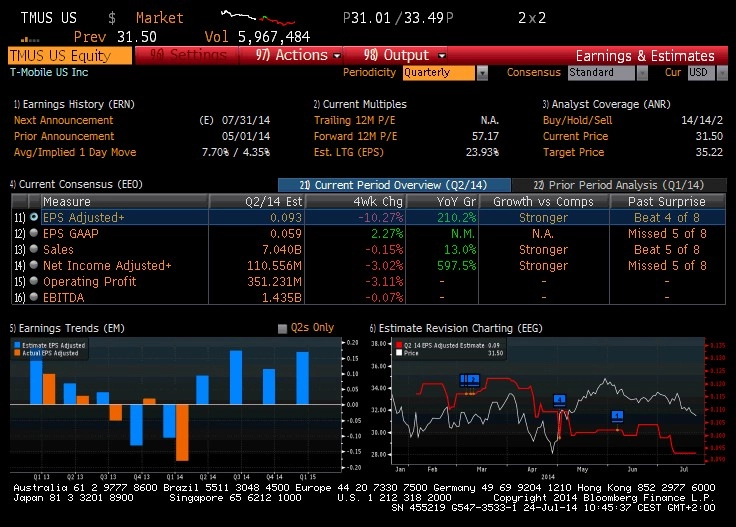Click the Next Announcement label
The image size is (736, 527).
63,120
